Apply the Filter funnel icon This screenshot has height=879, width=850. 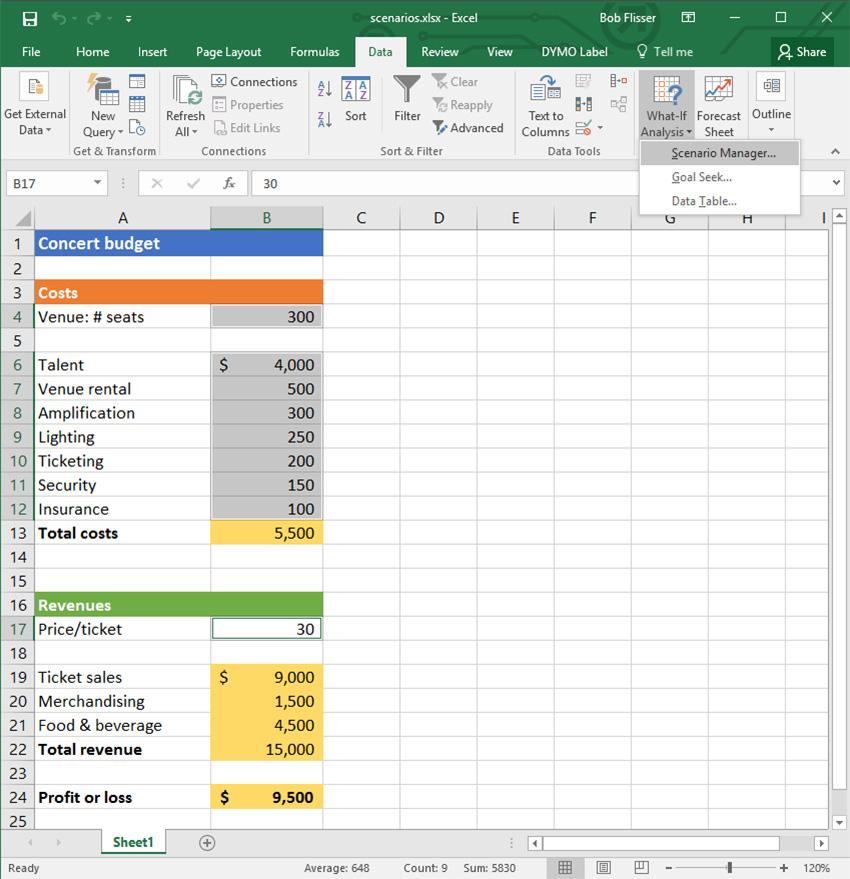(407, 99)
